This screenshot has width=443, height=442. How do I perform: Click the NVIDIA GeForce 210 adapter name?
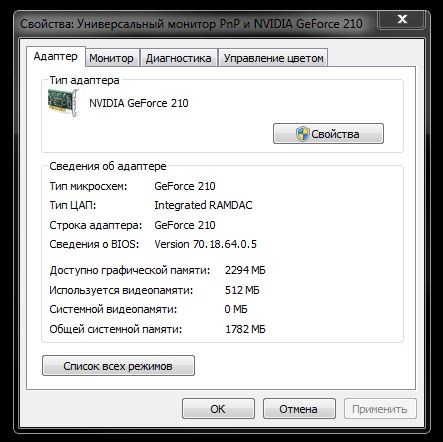click(139, 103)
